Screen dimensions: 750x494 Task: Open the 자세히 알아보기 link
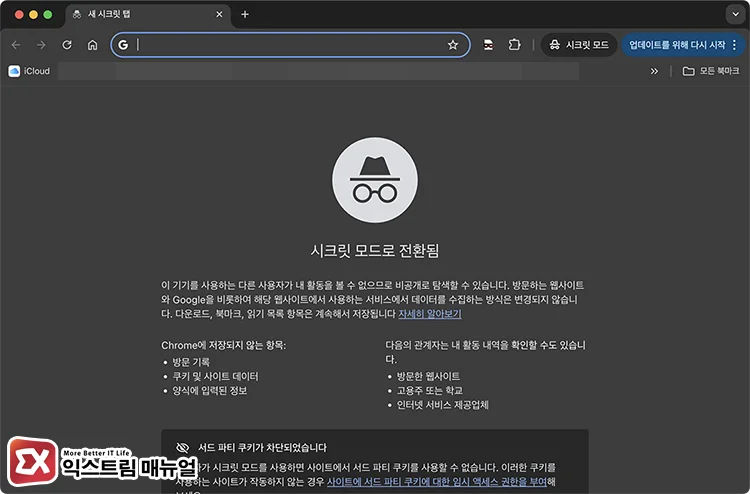tap(430, 314)
